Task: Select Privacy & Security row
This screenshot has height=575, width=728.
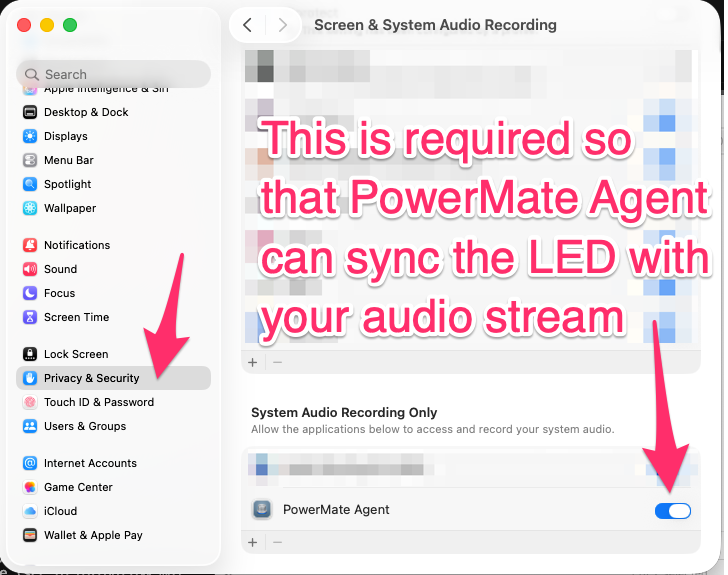Action: [x=113, y=378]
